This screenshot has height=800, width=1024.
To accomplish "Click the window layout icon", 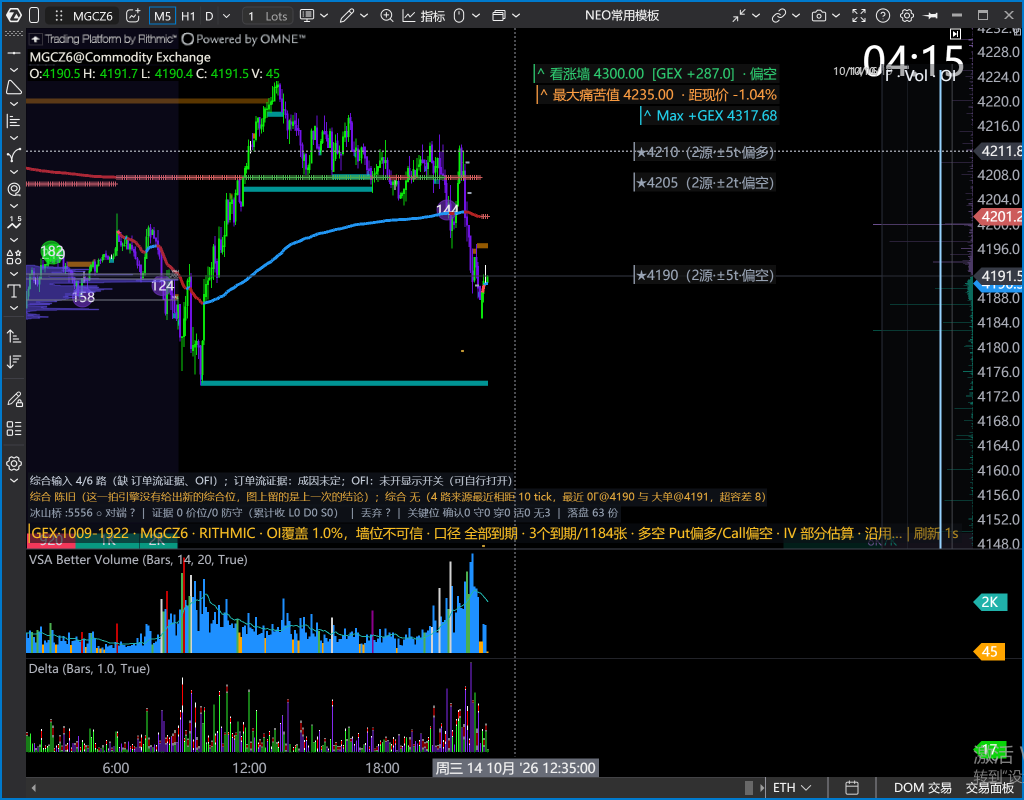I will (499, 16).
